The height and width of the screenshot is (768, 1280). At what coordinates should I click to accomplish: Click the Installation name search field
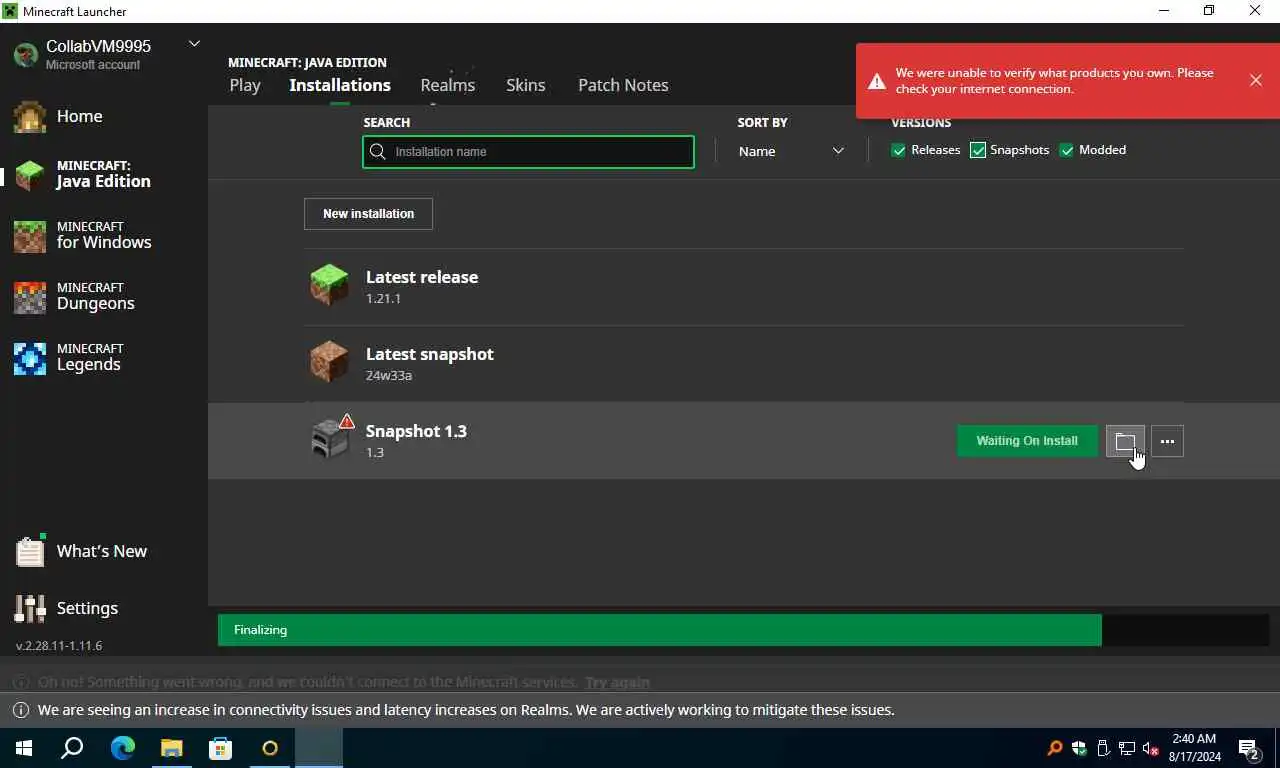528,152
